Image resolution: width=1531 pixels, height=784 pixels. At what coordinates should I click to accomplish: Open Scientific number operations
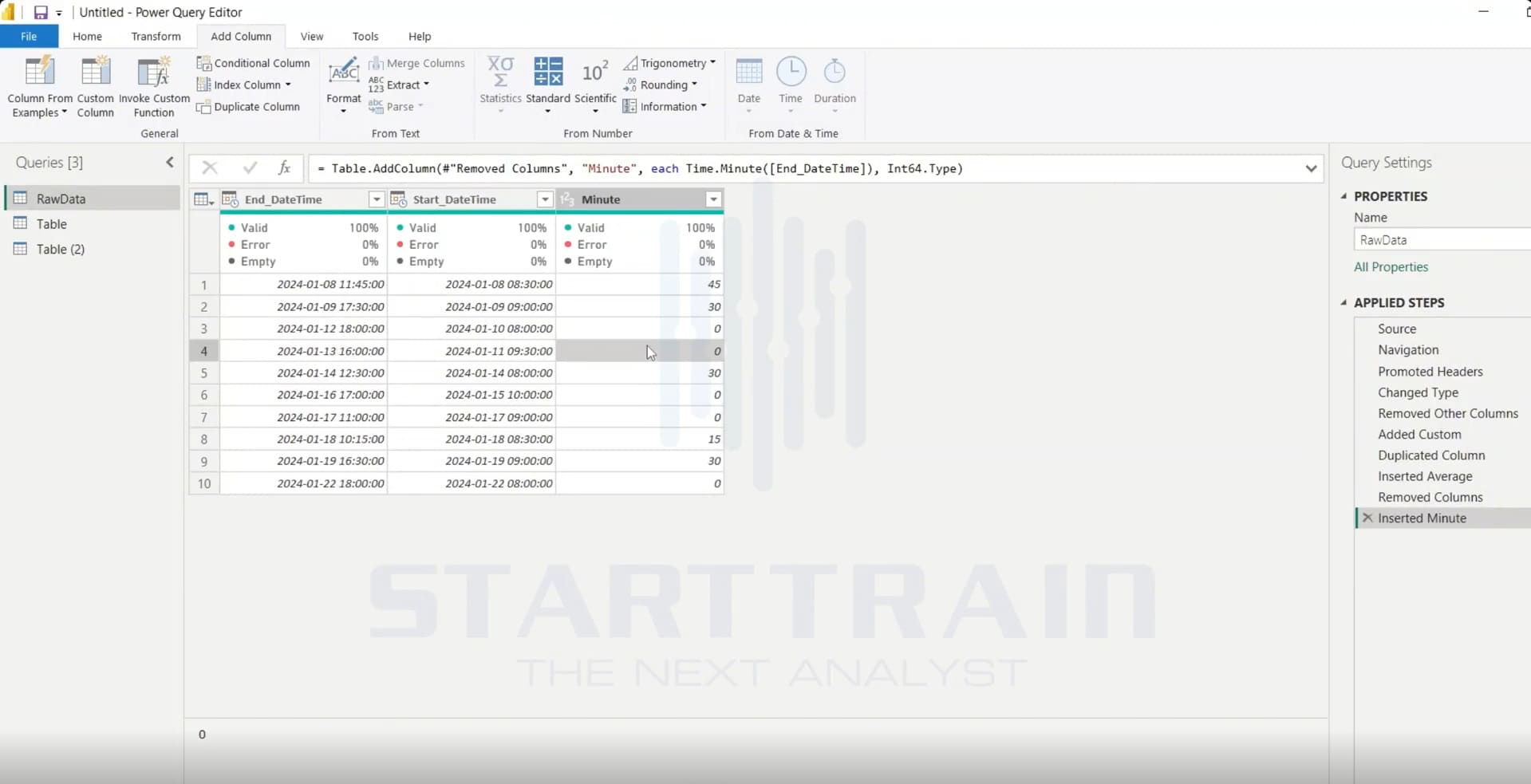595,86
